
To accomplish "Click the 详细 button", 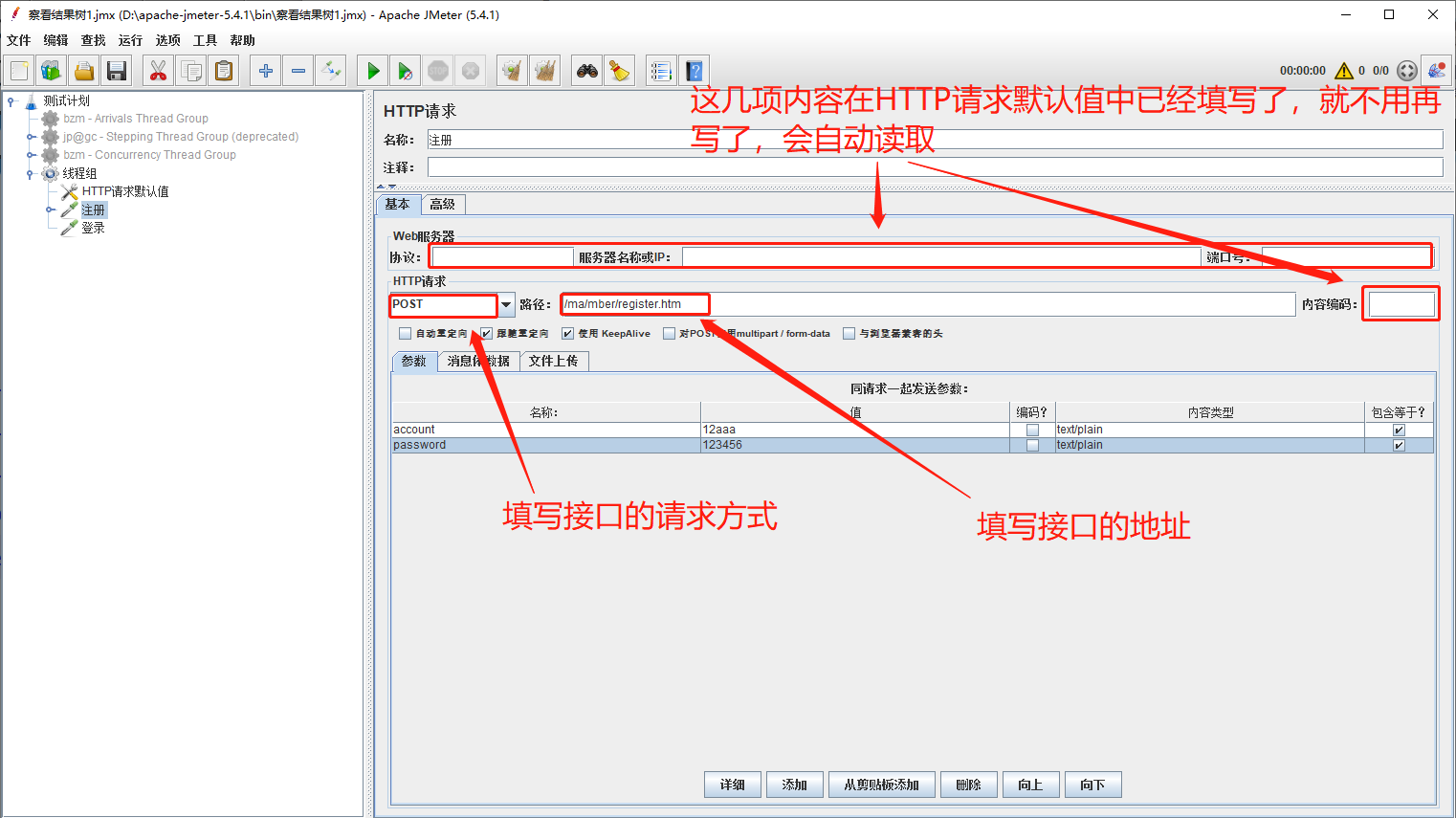I will (733, 785).
